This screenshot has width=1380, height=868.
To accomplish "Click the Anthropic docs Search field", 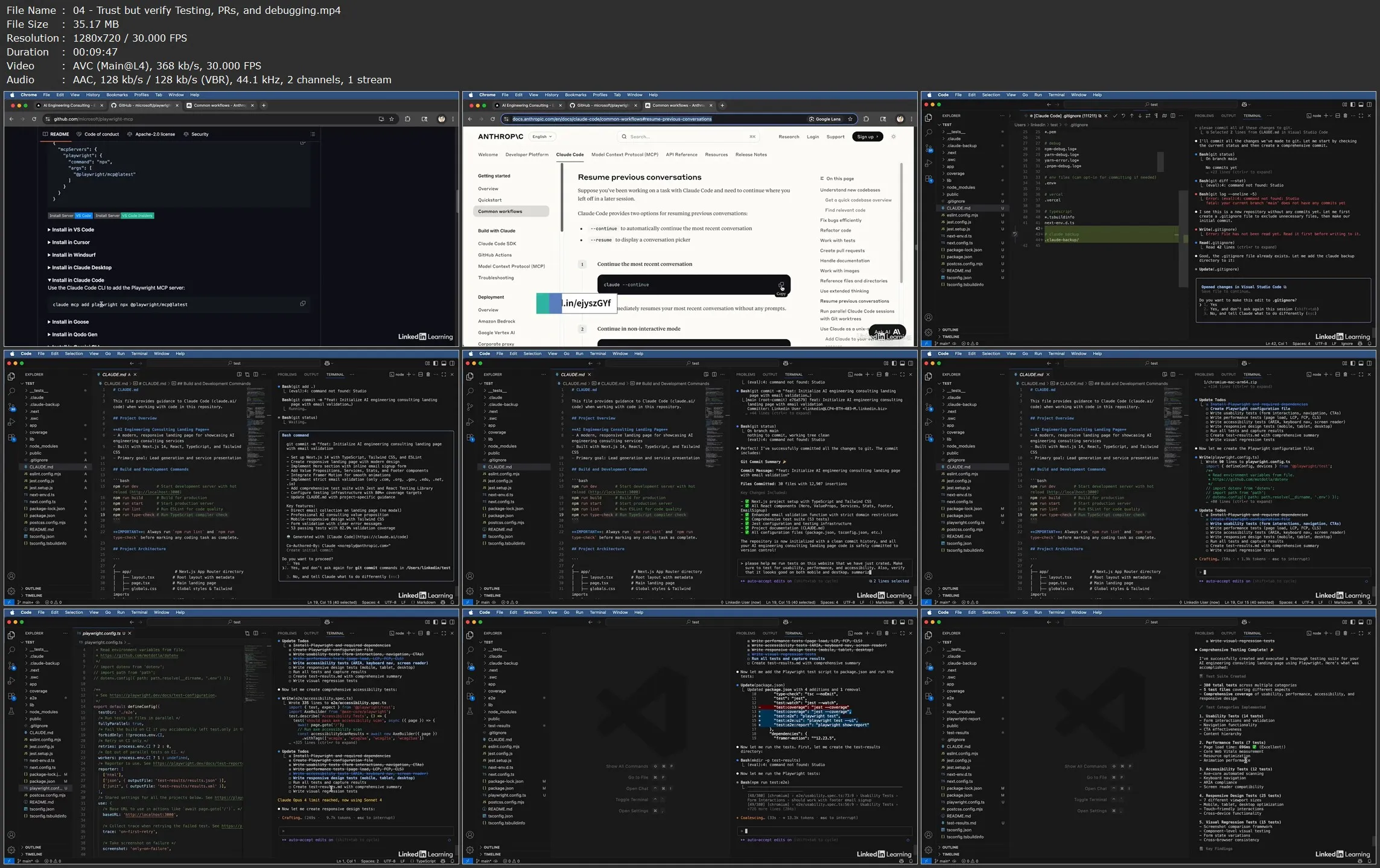I will tap(688, 136).
